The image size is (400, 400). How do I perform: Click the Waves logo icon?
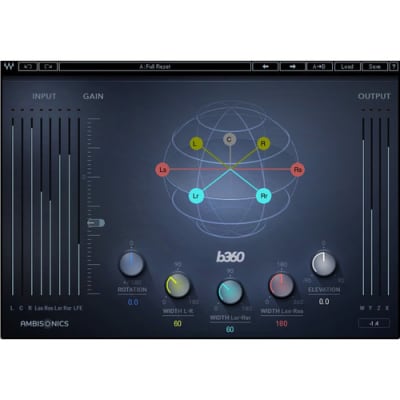[9, 66]
